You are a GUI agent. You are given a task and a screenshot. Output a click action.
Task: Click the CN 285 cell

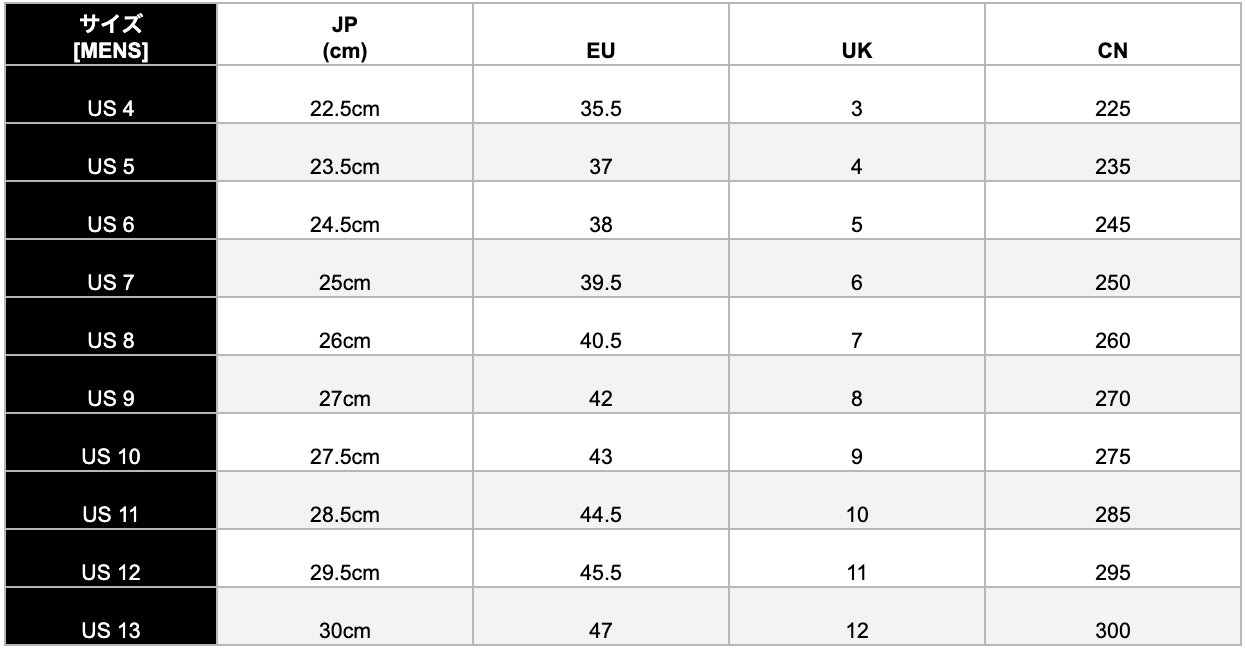(x=1113, y=501)
